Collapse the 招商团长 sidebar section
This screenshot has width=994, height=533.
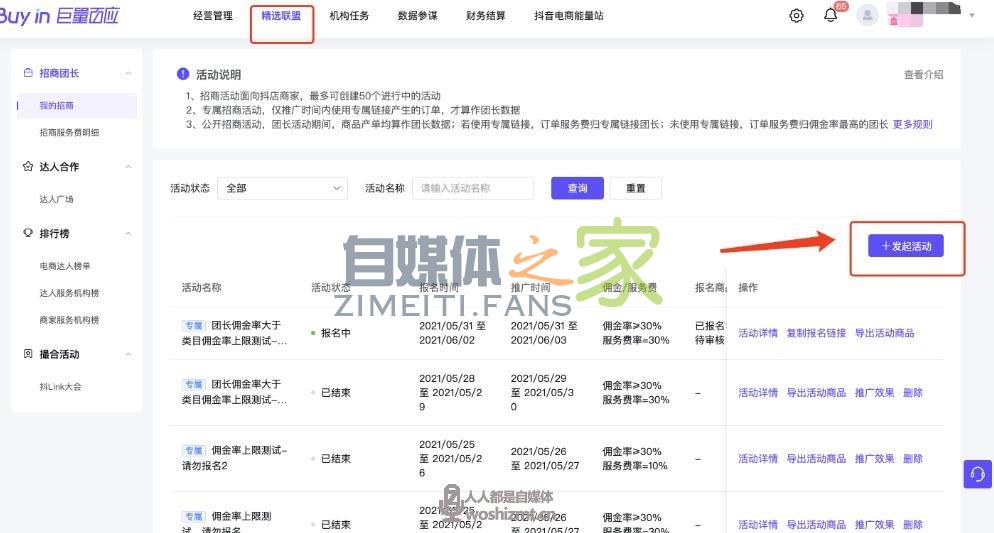[x=128, y=74]
